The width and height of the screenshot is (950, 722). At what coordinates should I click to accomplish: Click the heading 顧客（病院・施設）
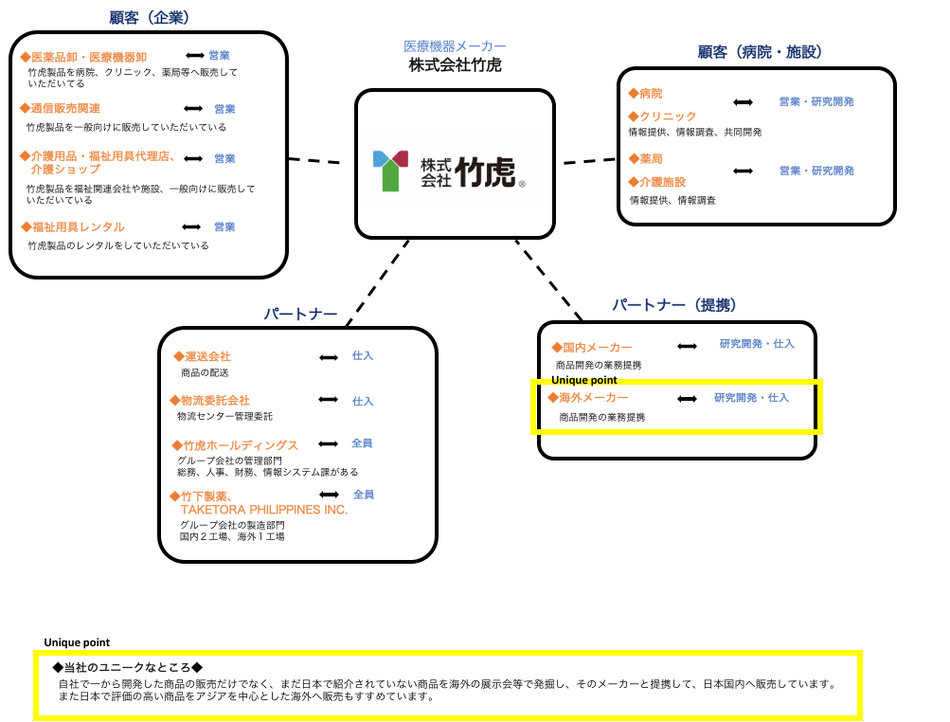pyautogui.click(x=760, y=52)
